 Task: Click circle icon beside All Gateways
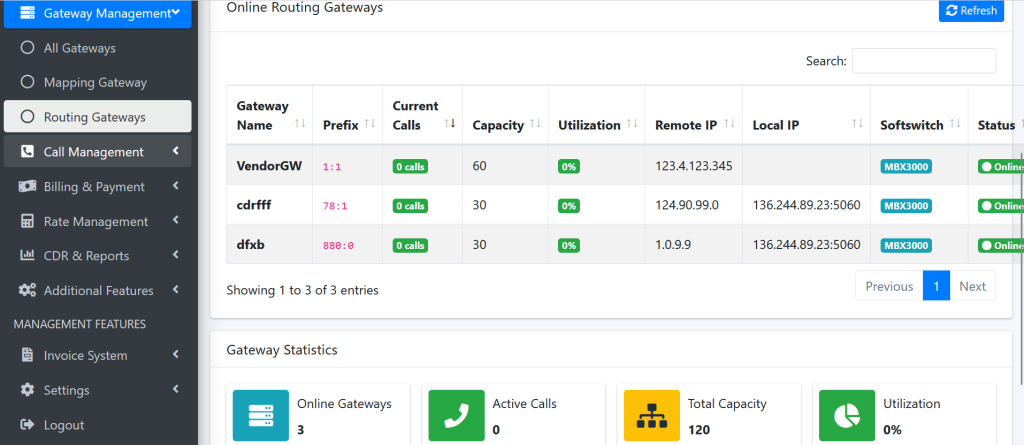point(27,48)
